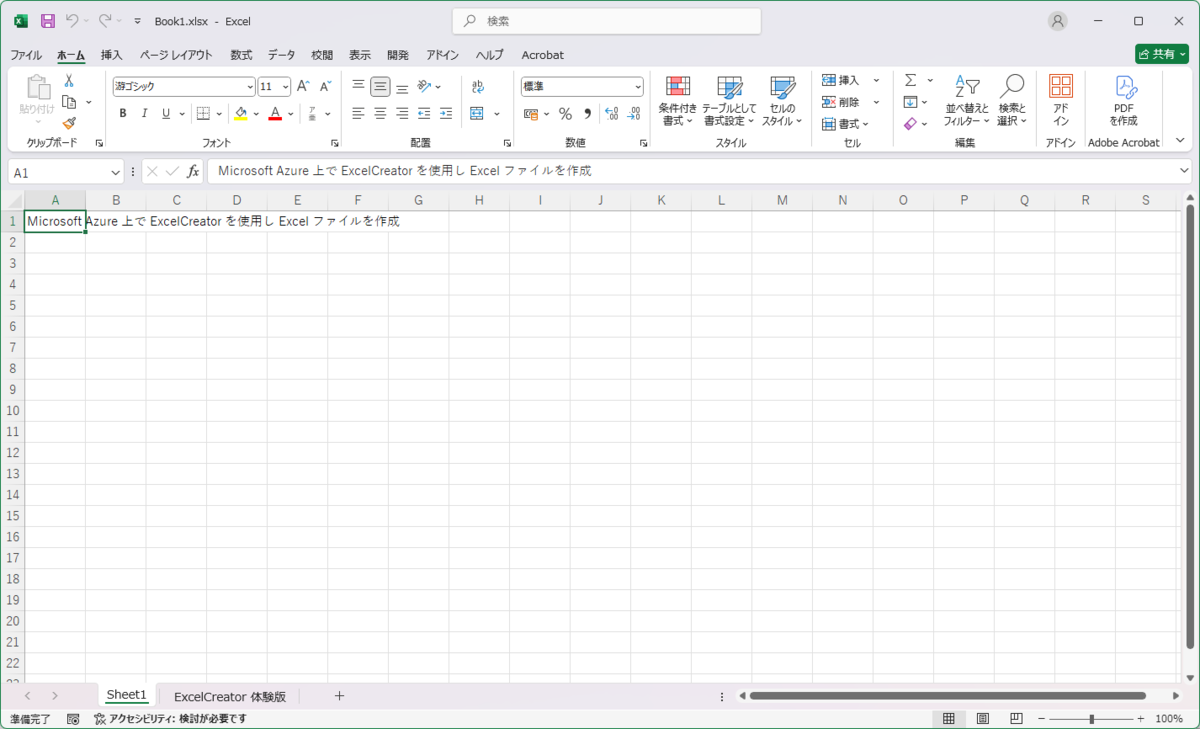Screen dimensions: 1200x729
Task: Click the decrease indent icon
Action: pos(424,113)
